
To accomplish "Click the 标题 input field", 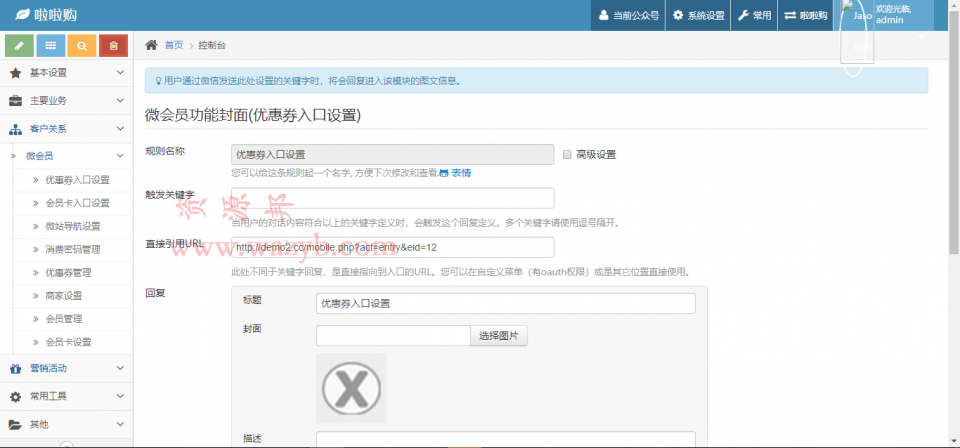I will (506, 304).
